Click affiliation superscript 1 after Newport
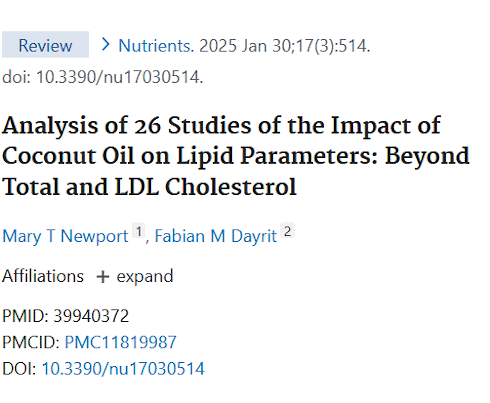 (x=139, y=231)
